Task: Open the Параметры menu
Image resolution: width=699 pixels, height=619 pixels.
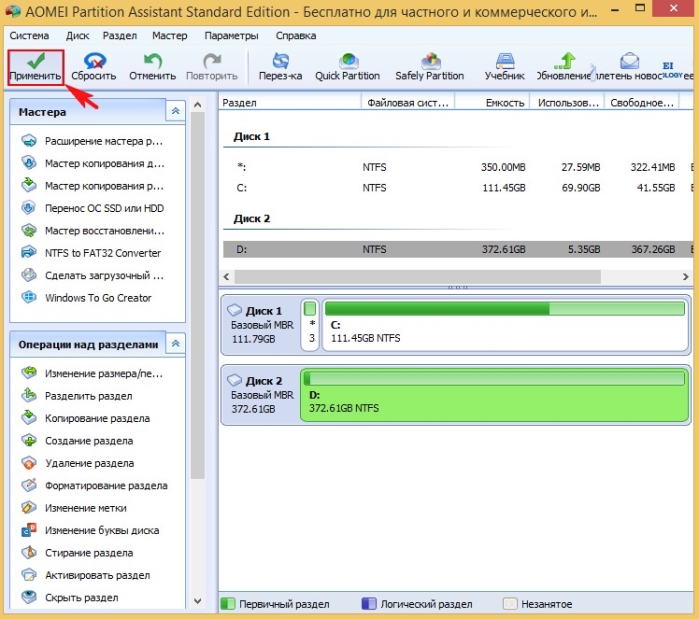Action: pyautogui.click(x=231, y=36)
